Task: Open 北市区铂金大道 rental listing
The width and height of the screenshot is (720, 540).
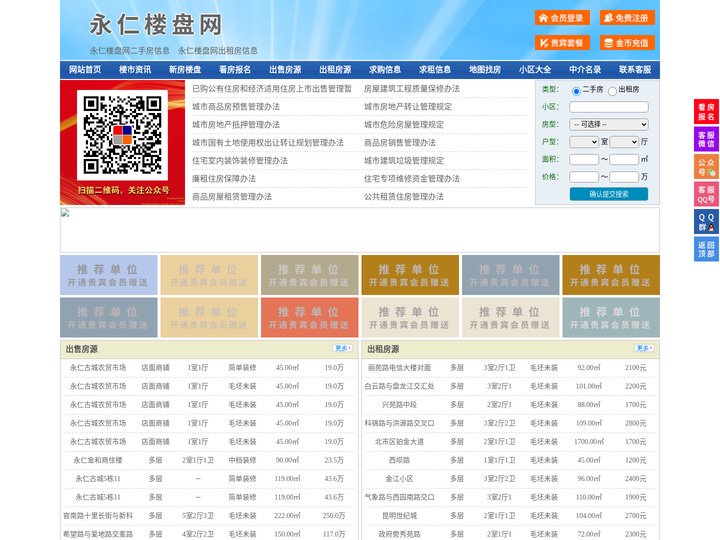Action: click(x=399, y=442)
